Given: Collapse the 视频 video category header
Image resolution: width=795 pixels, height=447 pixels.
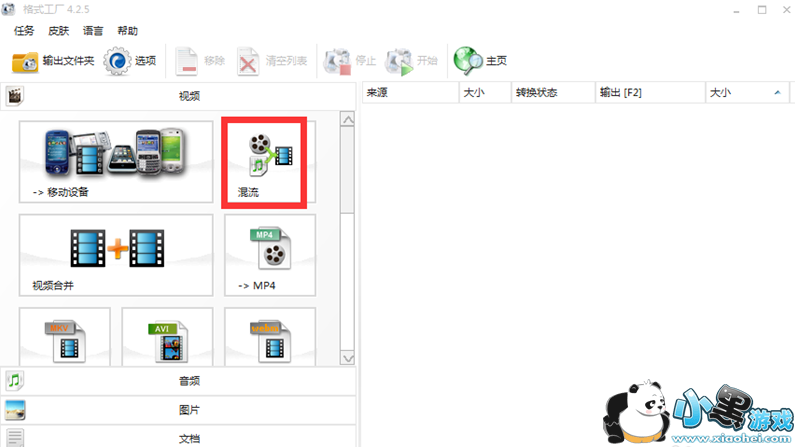Looking at the screenshot, I should pos(178,96).
